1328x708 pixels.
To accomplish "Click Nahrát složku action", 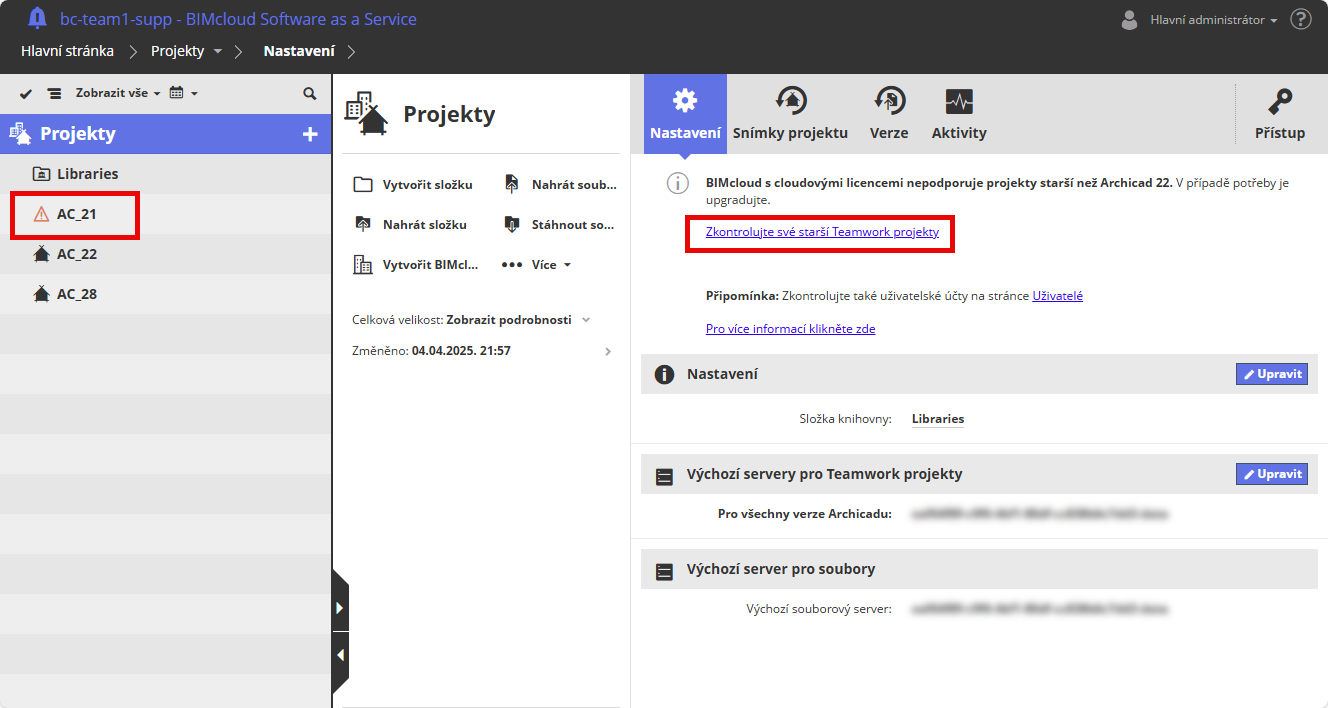I will pos(410,225).
